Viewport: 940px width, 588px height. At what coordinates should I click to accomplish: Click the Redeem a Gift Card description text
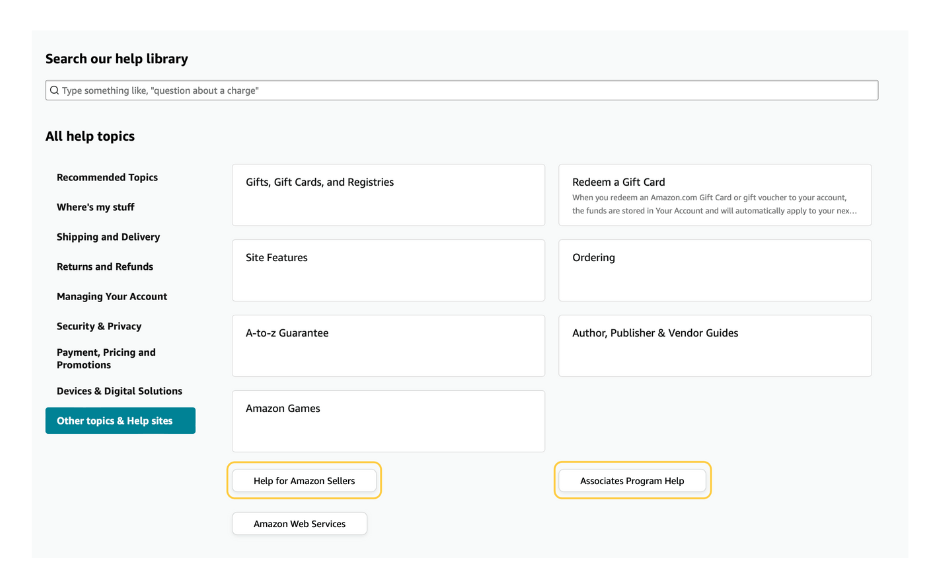(x=715, y=204)
